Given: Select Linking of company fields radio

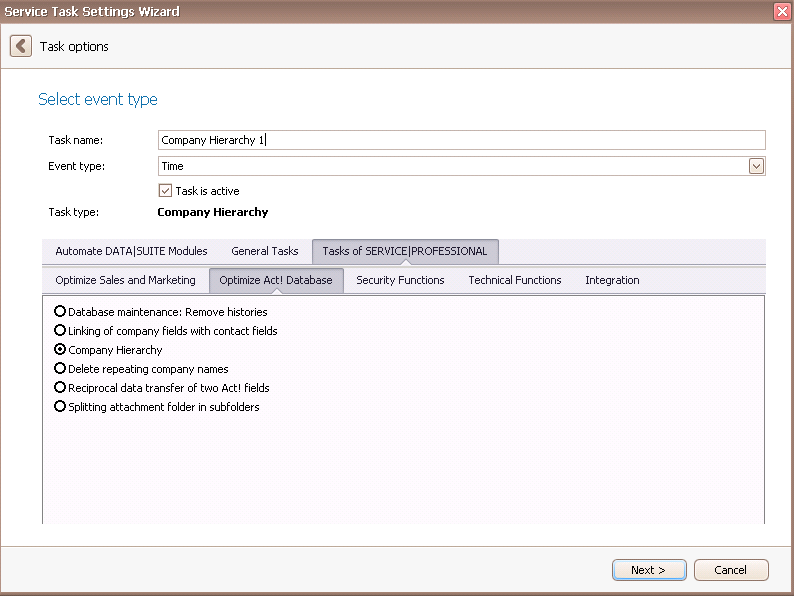Looking at the screenshot, I should 60,330.
